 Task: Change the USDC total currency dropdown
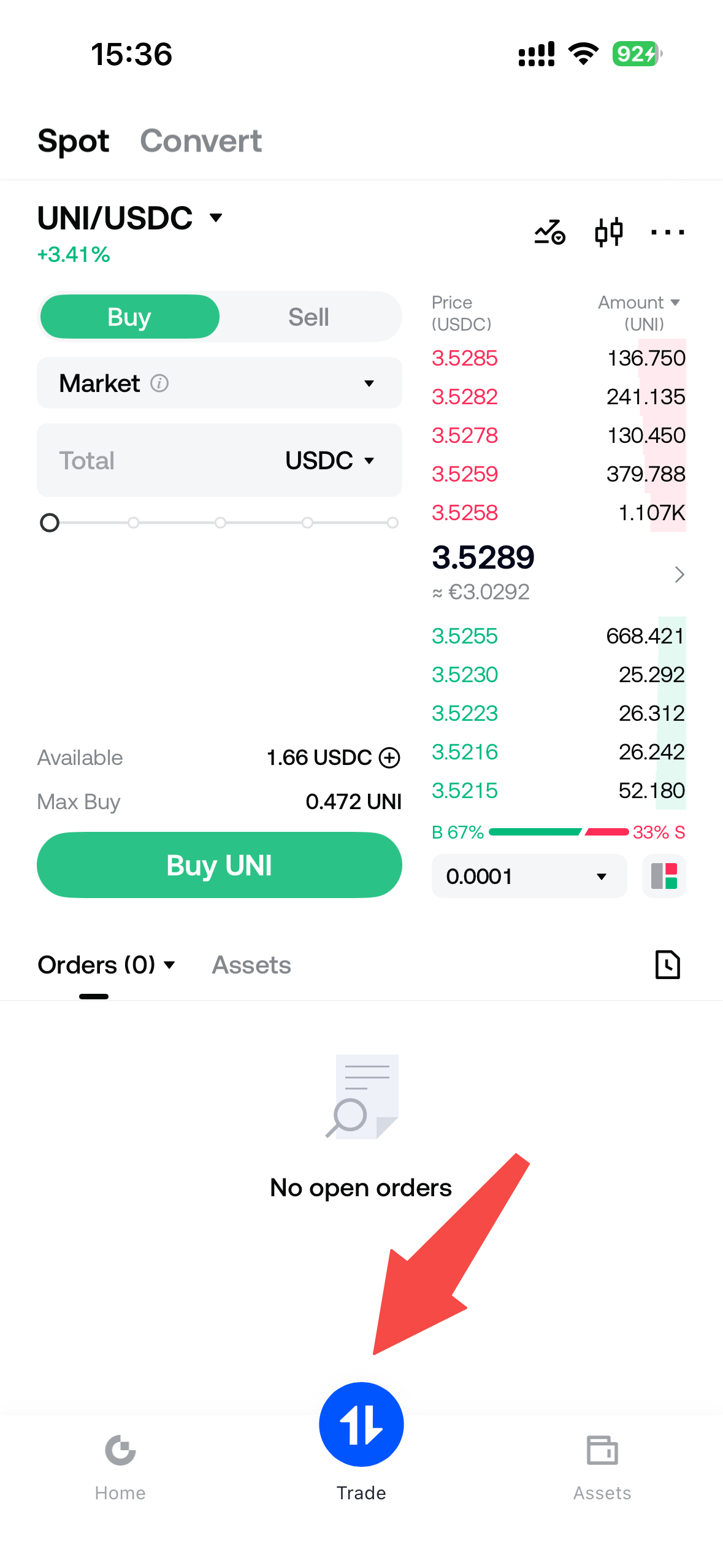330,461
